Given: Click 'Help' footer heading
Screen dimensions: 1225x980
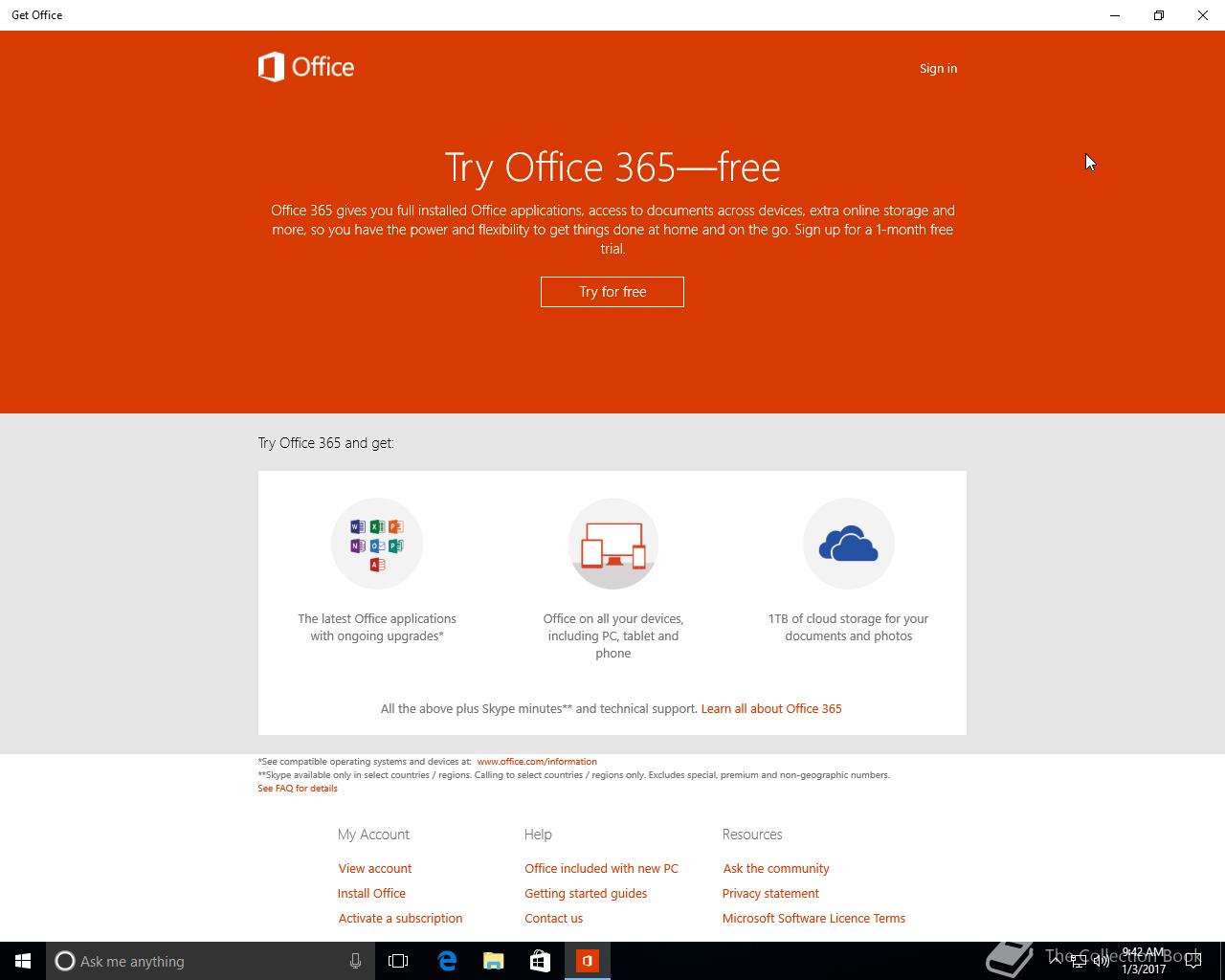Looking at the screenshot, I should pos(538,835).
